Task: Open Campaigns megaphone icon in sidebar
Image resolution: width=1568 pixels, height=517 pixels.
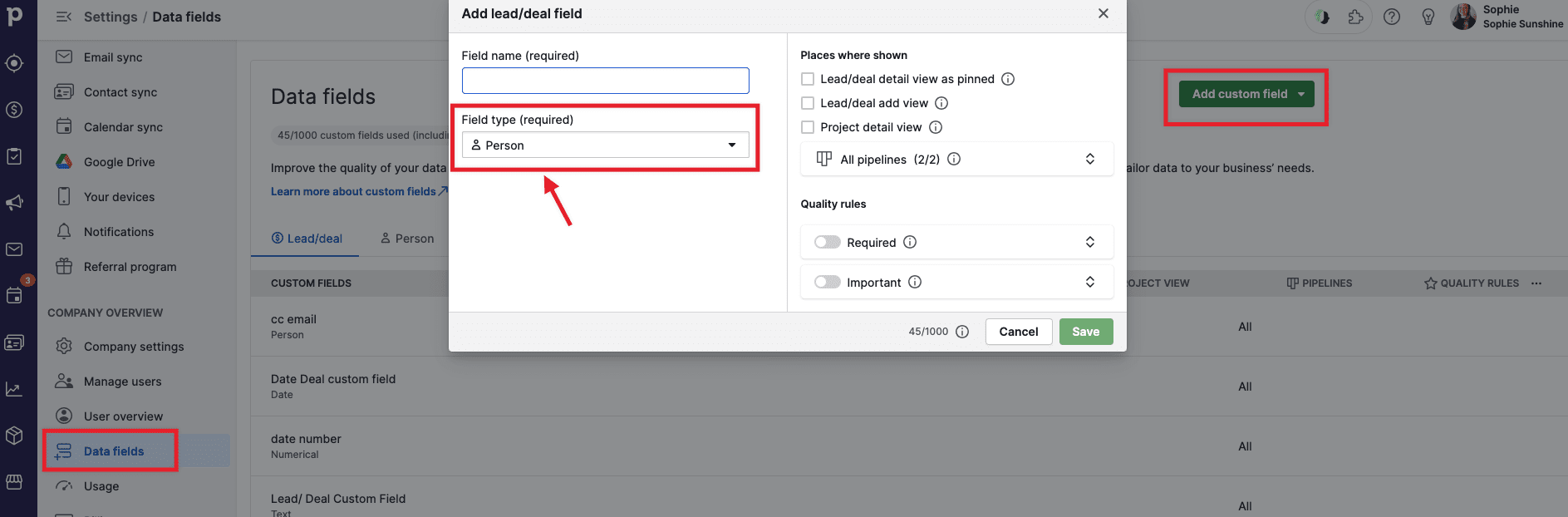Action: tap(14, 203)
